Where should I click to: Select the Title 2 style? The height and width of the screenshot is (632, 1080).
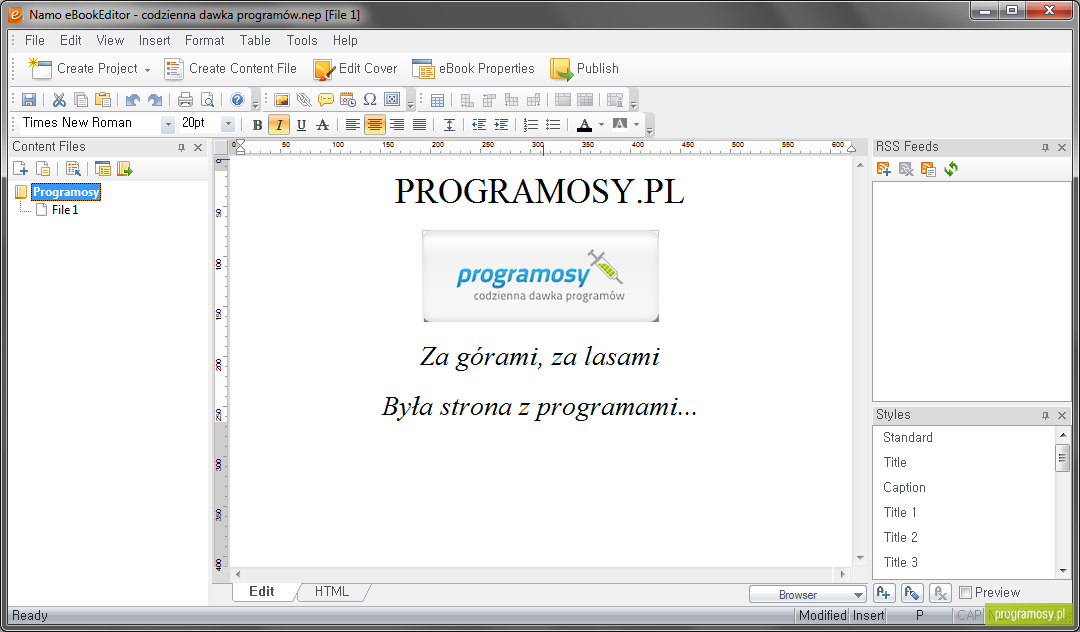click(900, 537)
